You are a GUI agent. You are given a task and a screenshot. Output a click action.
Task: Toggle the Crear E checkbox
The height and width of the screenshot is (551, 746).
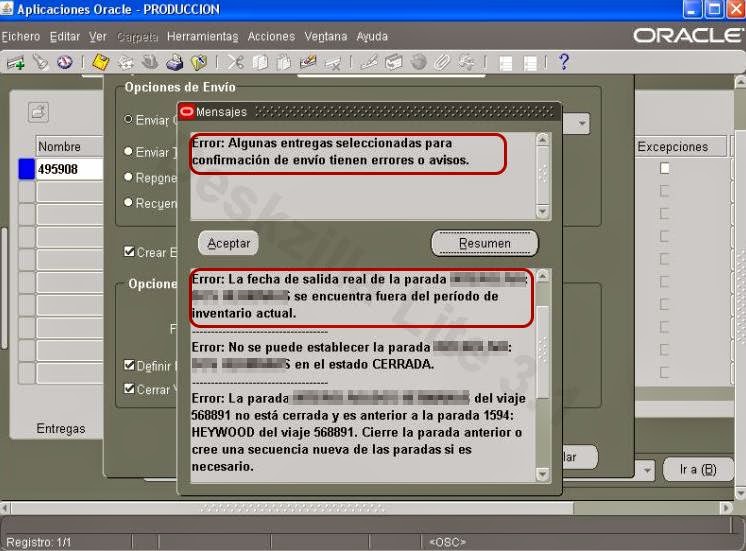click(x=129, y=251)
